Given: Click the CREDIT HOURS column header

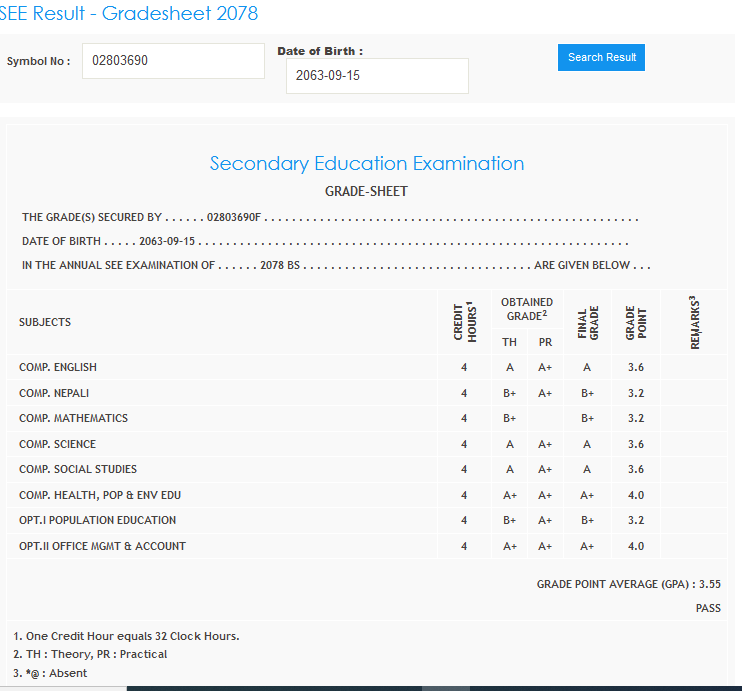Looking at the screenshot, I should click(463, 322).
